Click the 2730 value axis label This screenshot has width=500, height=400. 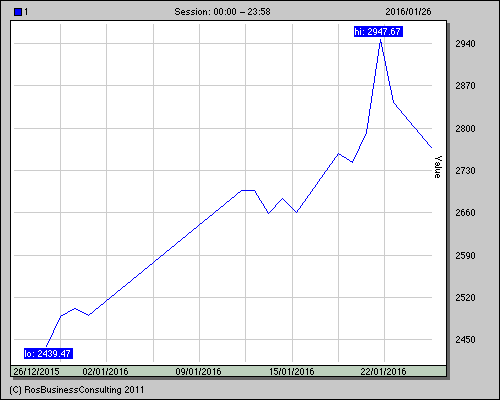click(465, 170)
